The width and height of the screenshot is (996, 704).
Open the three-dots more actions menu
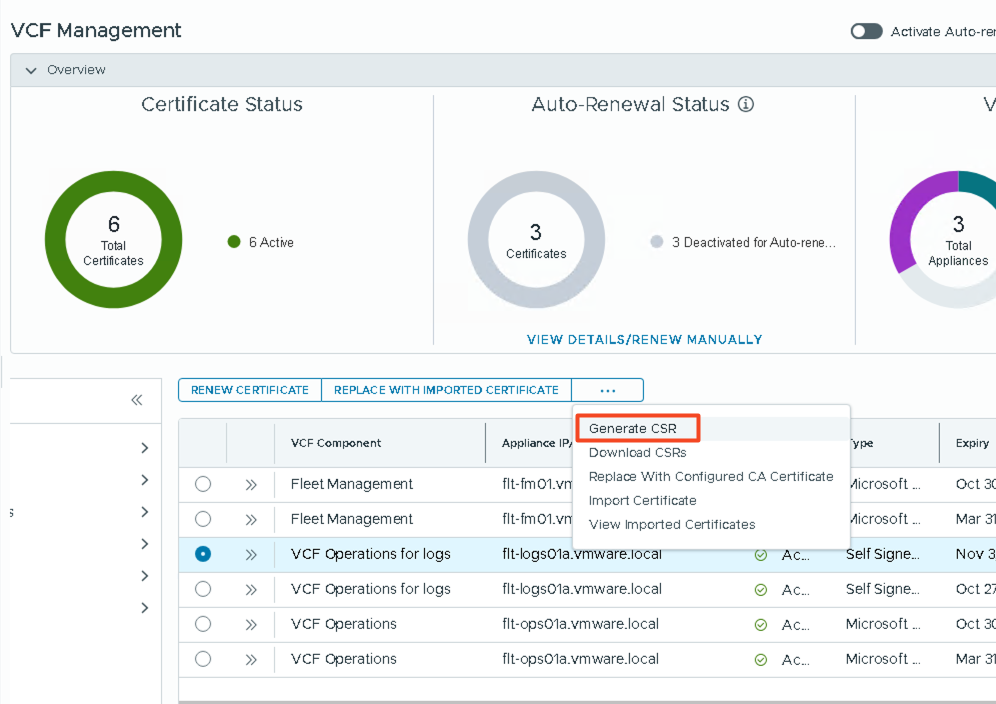[607, 390]
